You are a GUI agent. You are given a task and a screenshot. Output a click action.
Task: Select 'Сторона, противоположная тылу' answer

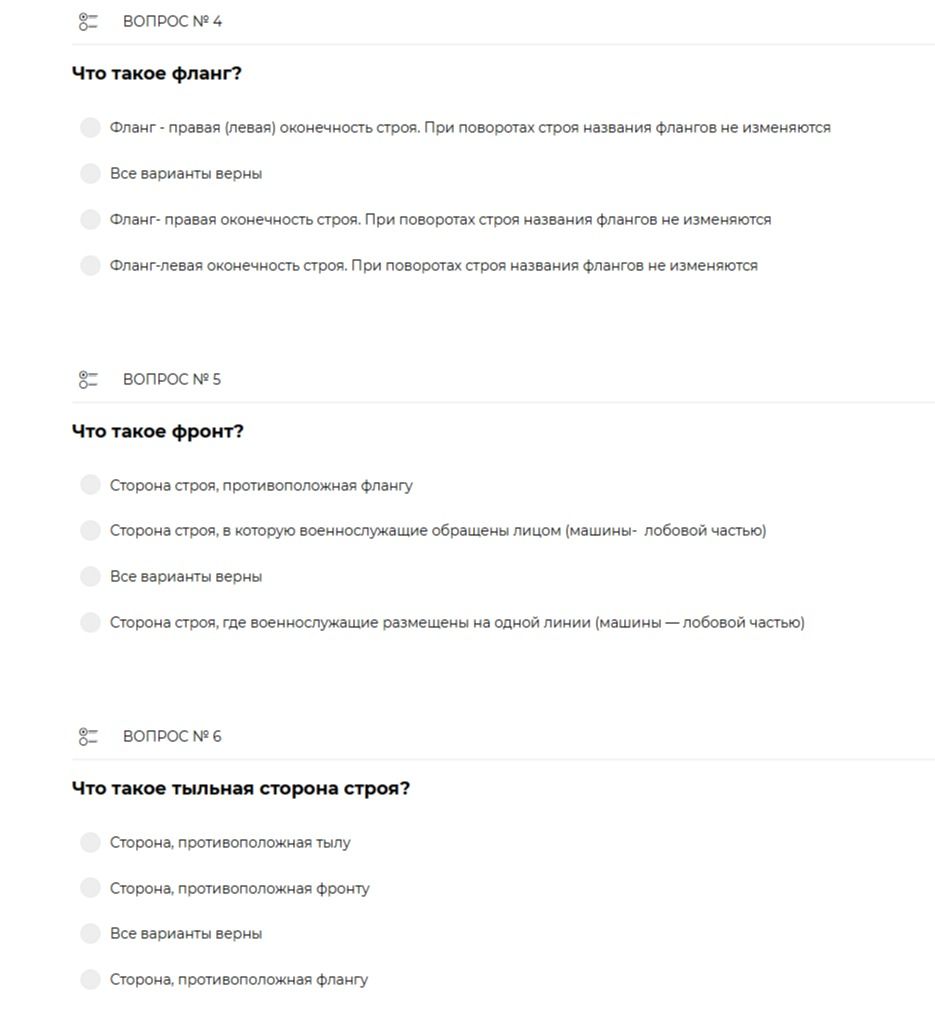pos(90,842)
